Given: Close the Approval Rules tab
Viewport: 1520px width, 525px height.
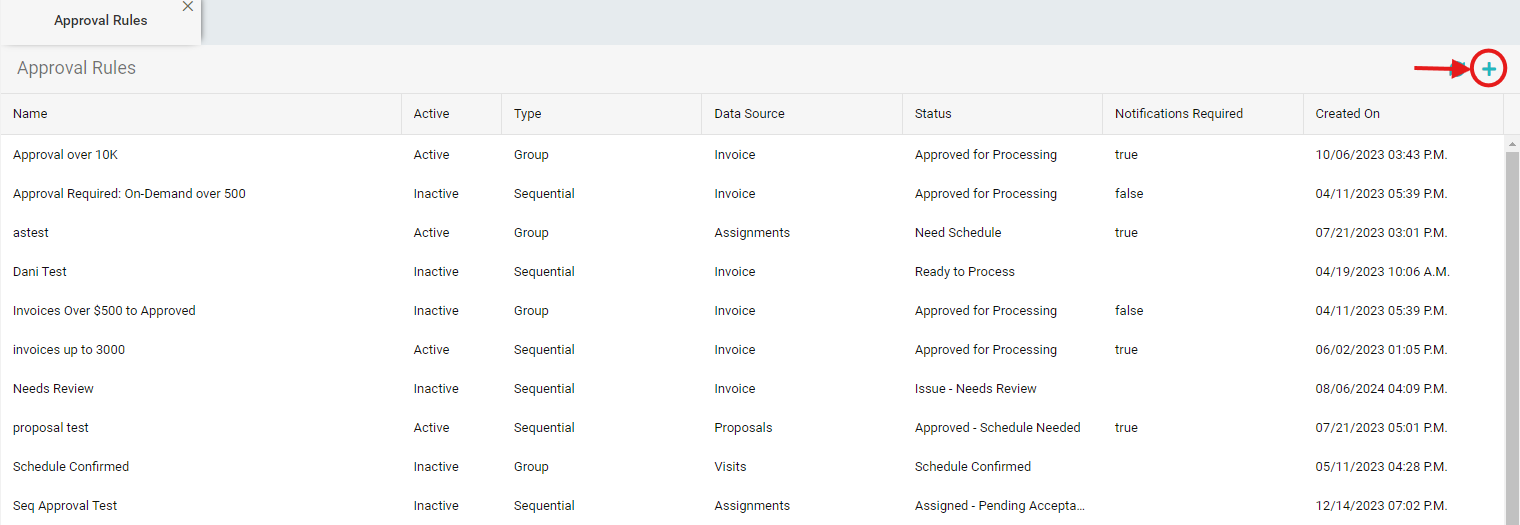Looking at the screenshot, I should (x=188, y=7).
